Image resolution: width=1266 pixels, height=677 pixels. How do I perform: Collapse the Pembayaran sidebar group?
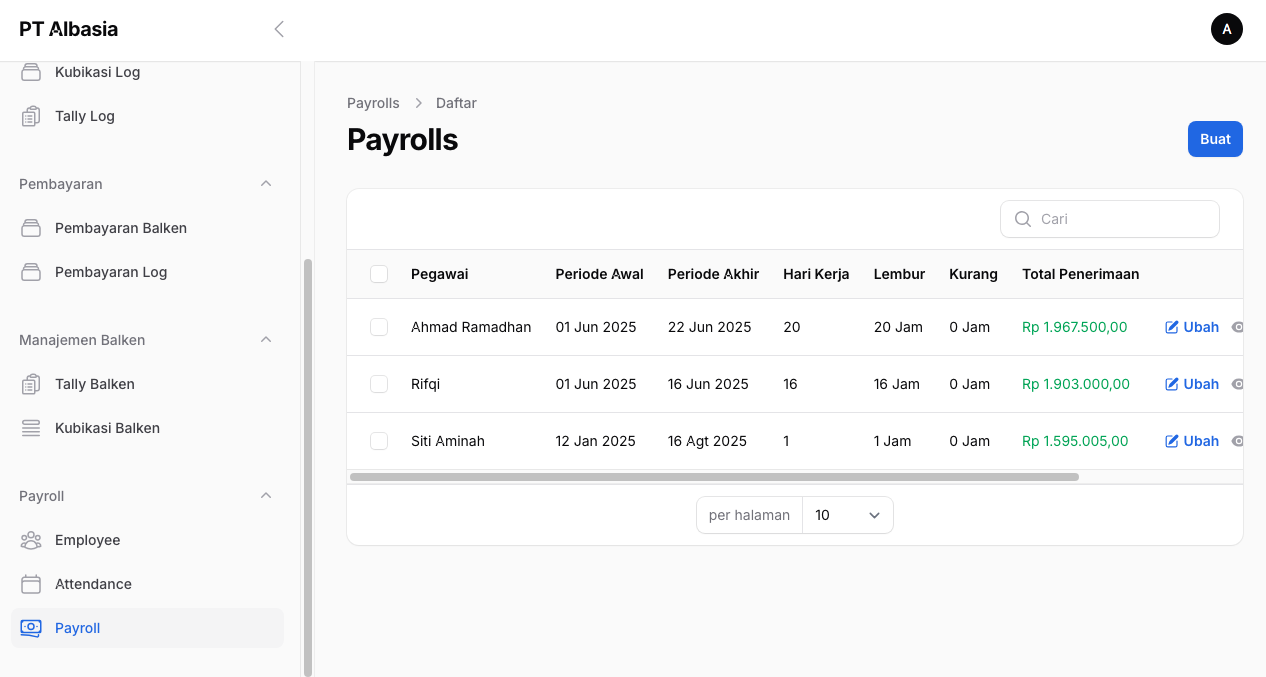pyautogui.click(x=266, y=184)
